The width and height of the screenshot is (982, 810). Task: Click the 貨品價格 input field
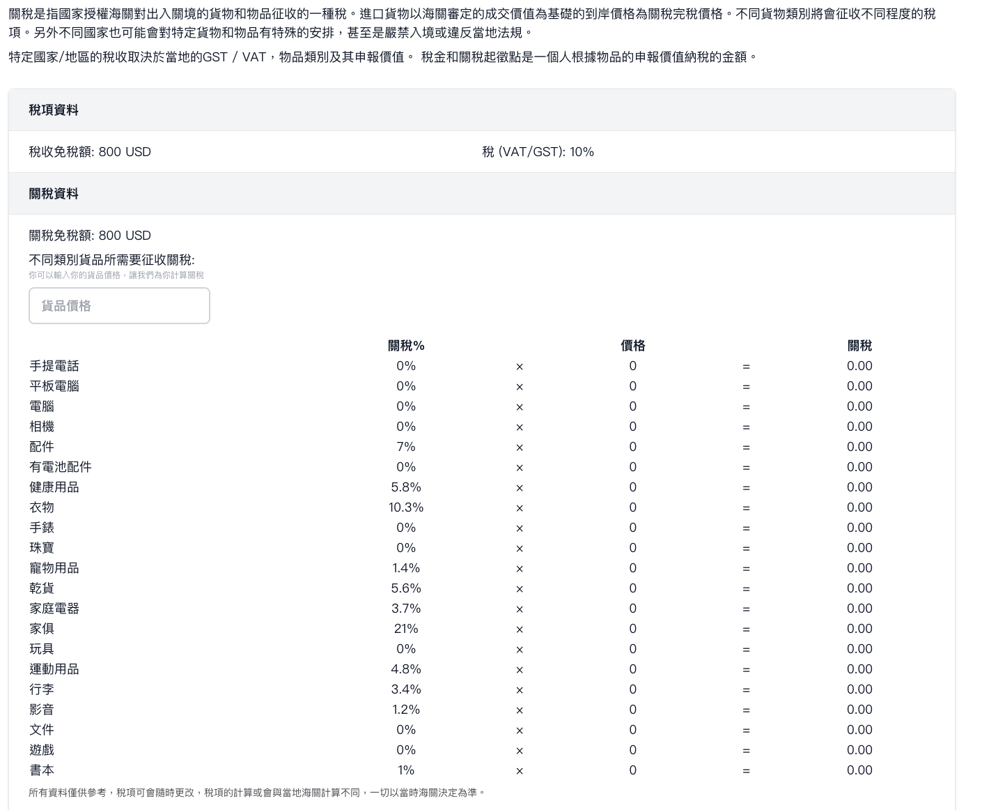[x=119, y=306]
